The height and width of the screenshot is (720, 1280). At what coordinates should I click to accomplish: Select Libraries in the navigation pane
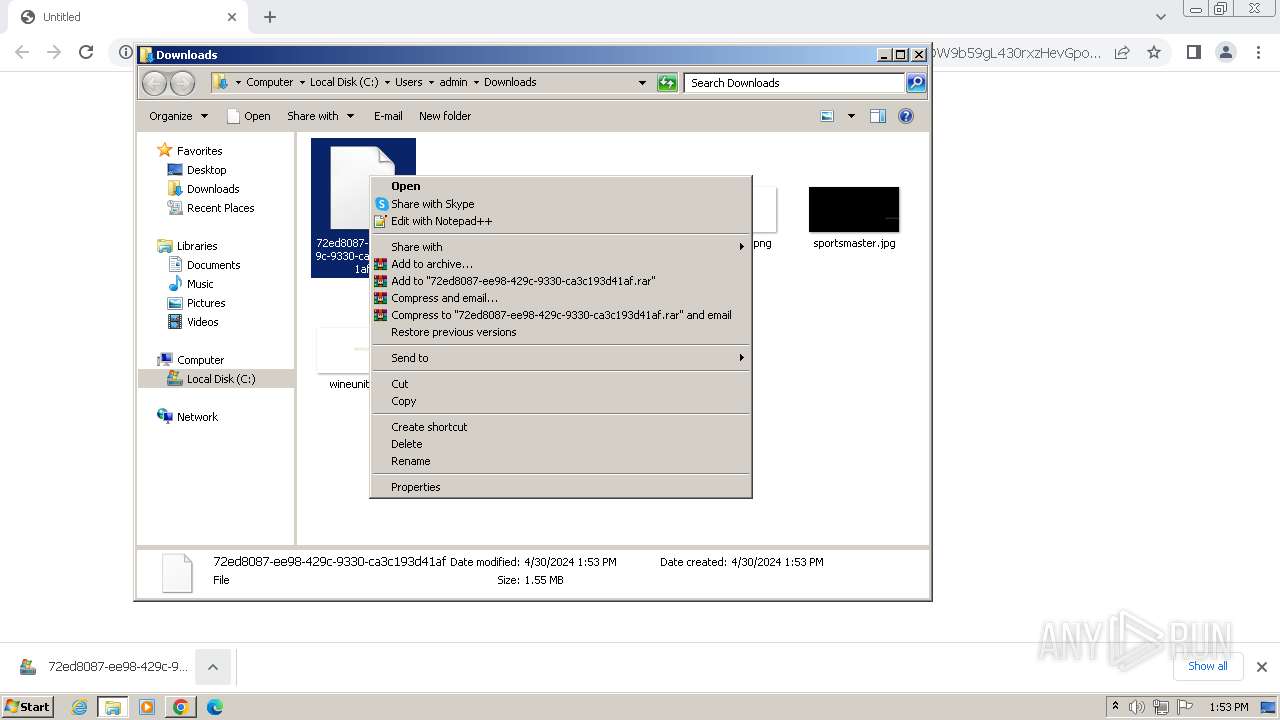[x=197, y=246]
